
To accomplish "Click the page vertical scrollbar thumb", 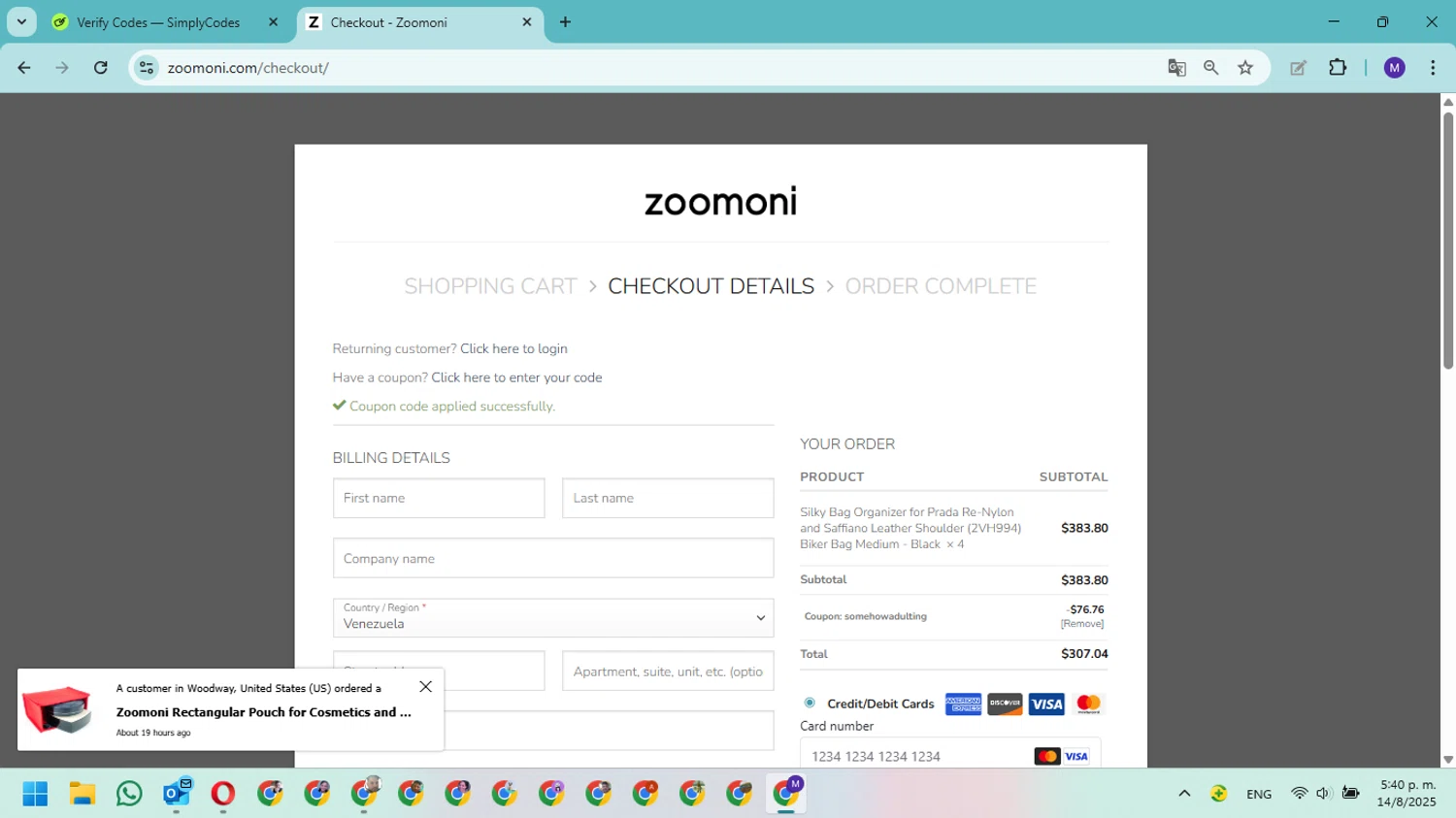I will pyautogui.click(x=1448, y=241).
